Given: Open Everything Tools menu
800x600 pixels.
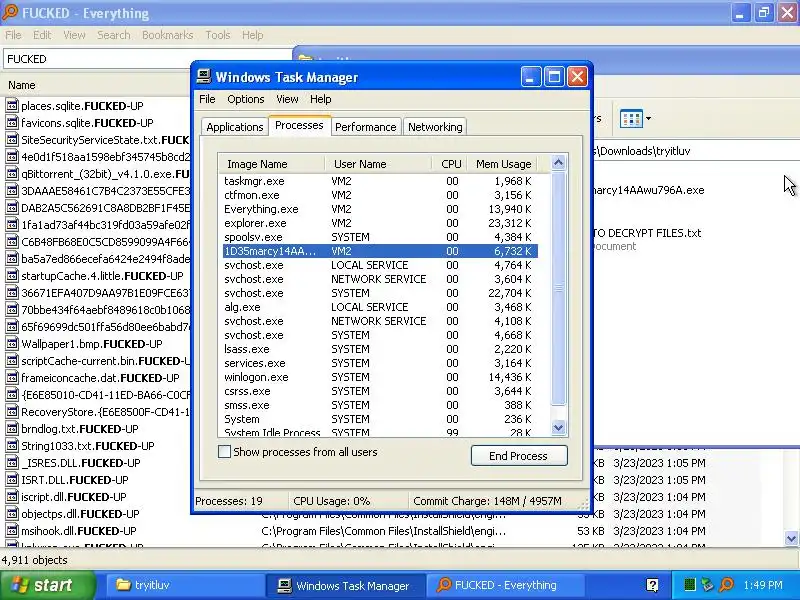Looking at the screenshot, I should 218,35.
